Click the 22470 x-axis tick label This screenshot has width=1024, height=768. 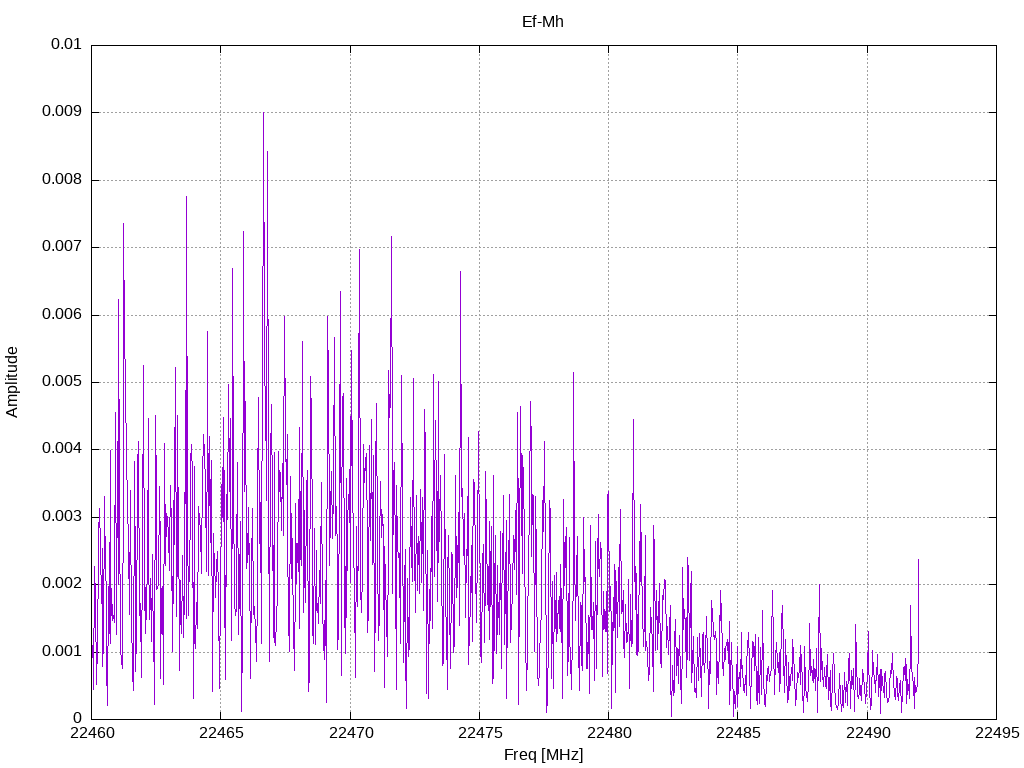click(350, 733)
